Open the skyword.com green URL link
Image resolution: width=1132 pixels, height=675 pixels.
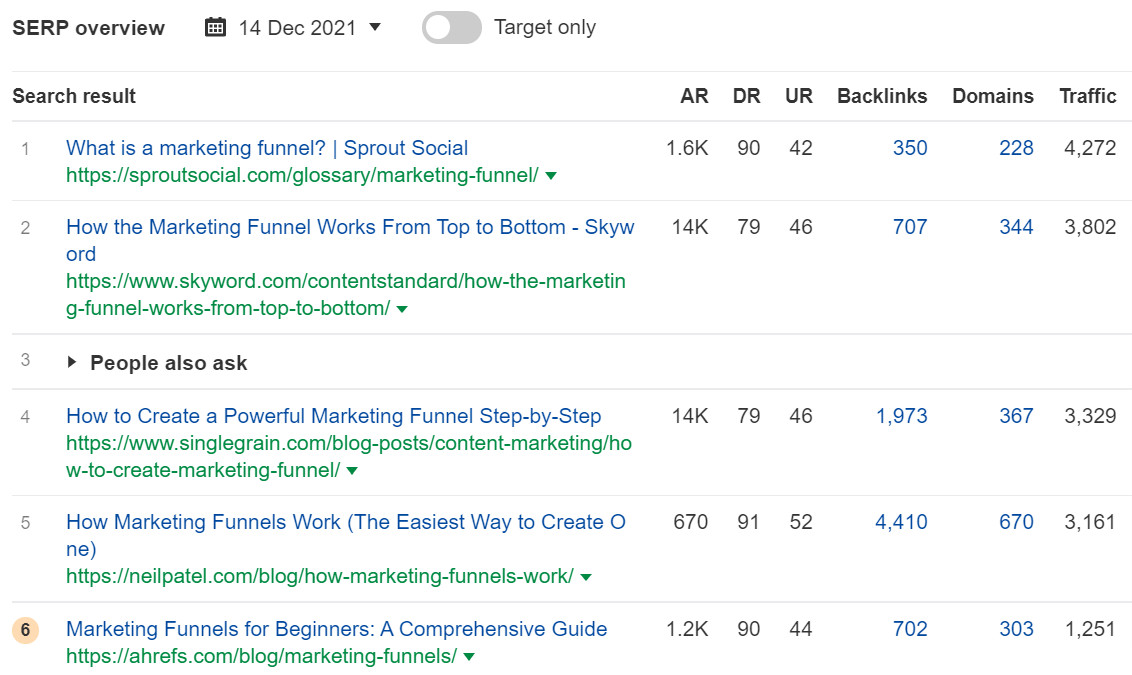tap(345, 282)
